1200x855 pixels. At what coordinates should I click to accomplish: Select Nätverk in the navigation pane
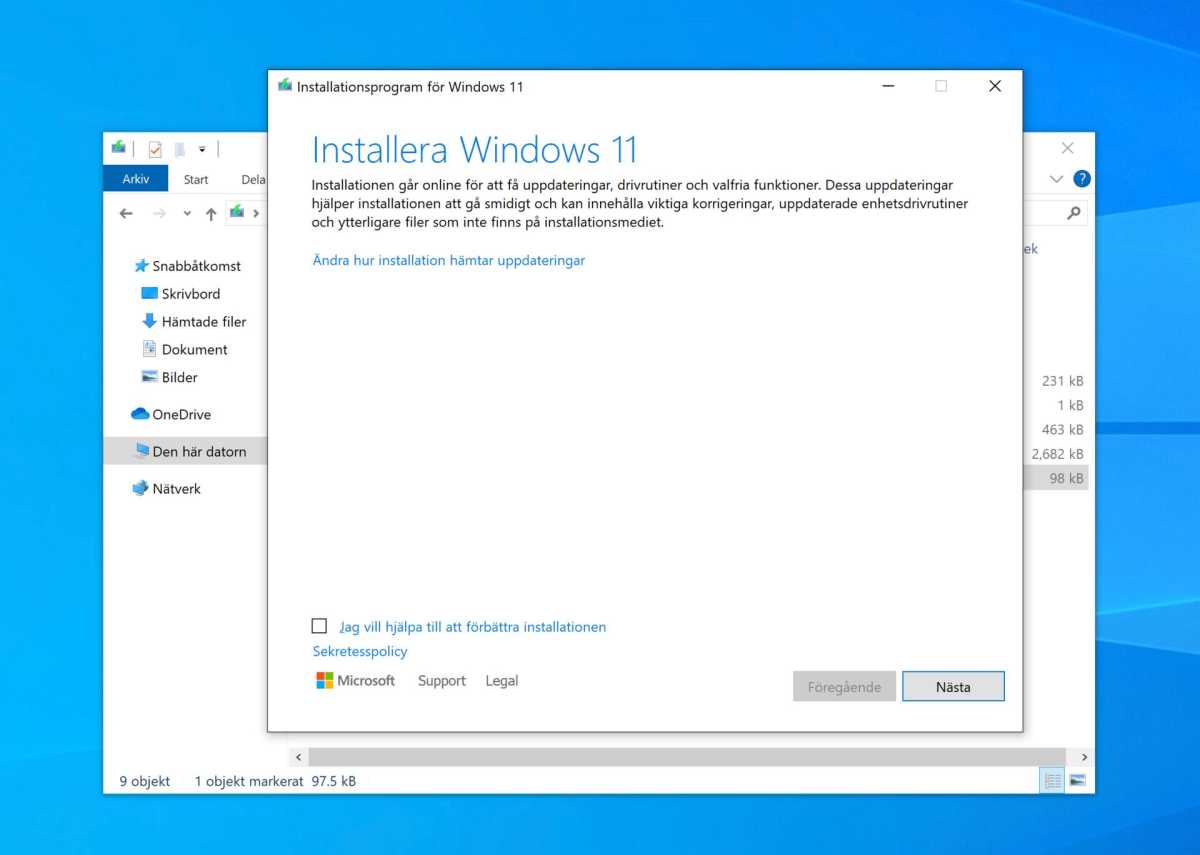166,489
